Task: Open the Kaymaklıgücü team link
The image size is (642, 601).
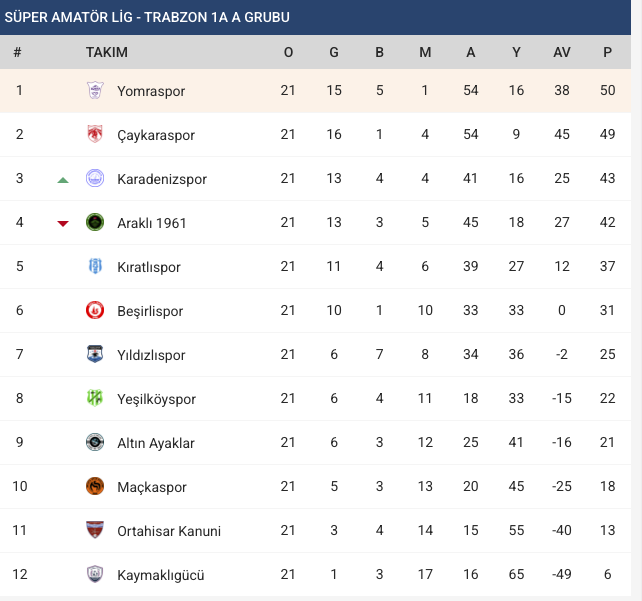Action: pyautogui.click(x=160, y=575)
